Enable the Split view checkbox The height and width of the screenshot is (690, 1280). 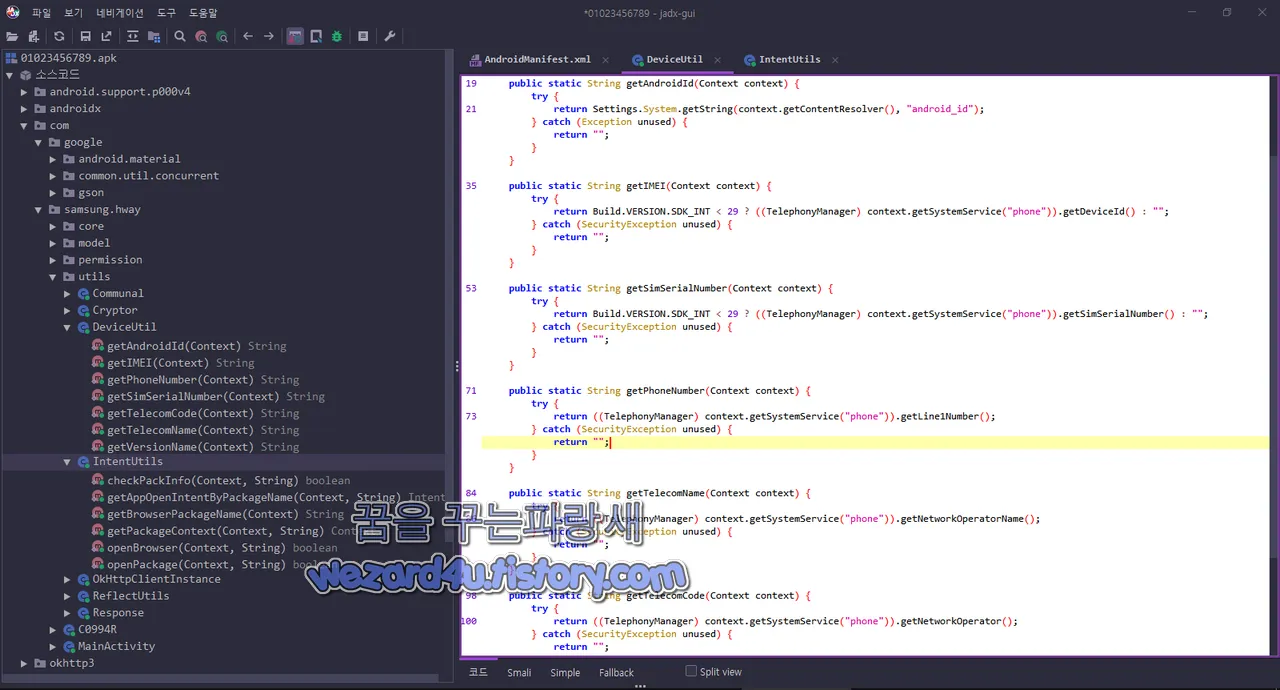point(691,671)
